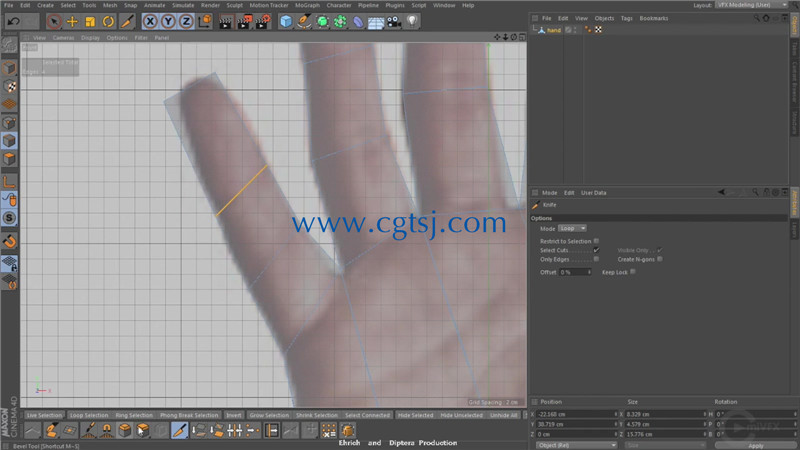The width and height of the screenshot is (800, 450).
Task: Toggle the X axis lock
Action: (x=150, y=21)
